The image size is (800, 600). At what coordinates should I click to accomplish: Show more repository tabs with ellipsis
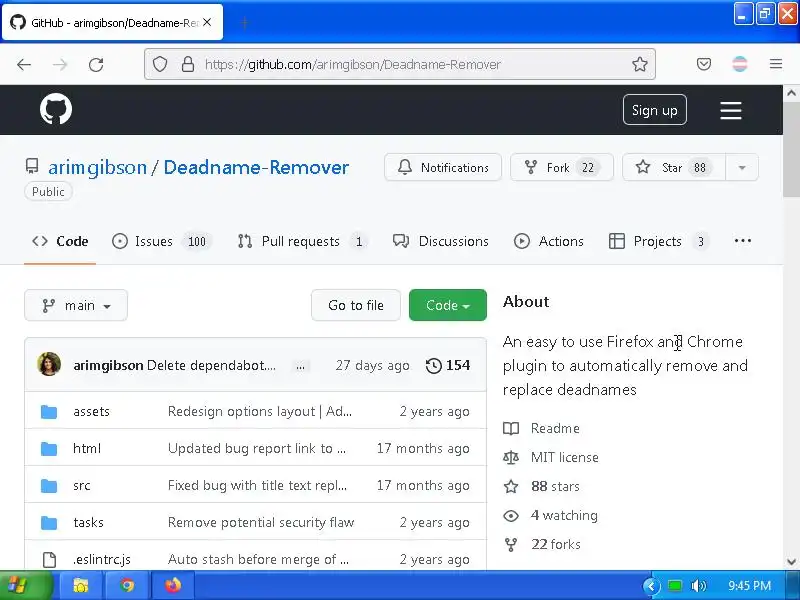point(743,241)
